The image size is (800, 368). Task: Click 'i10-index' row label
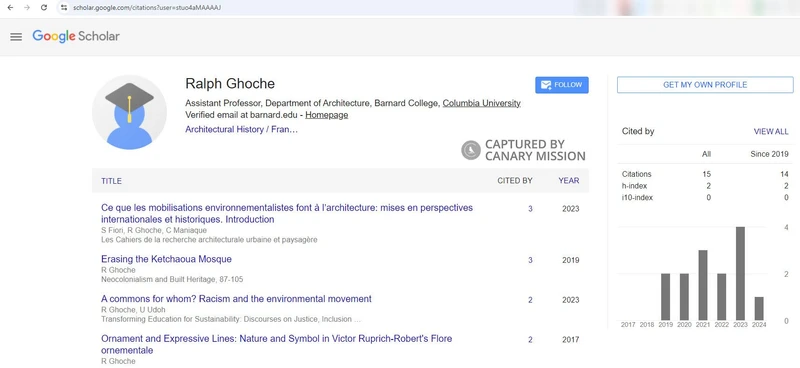[x=637, y=198]
